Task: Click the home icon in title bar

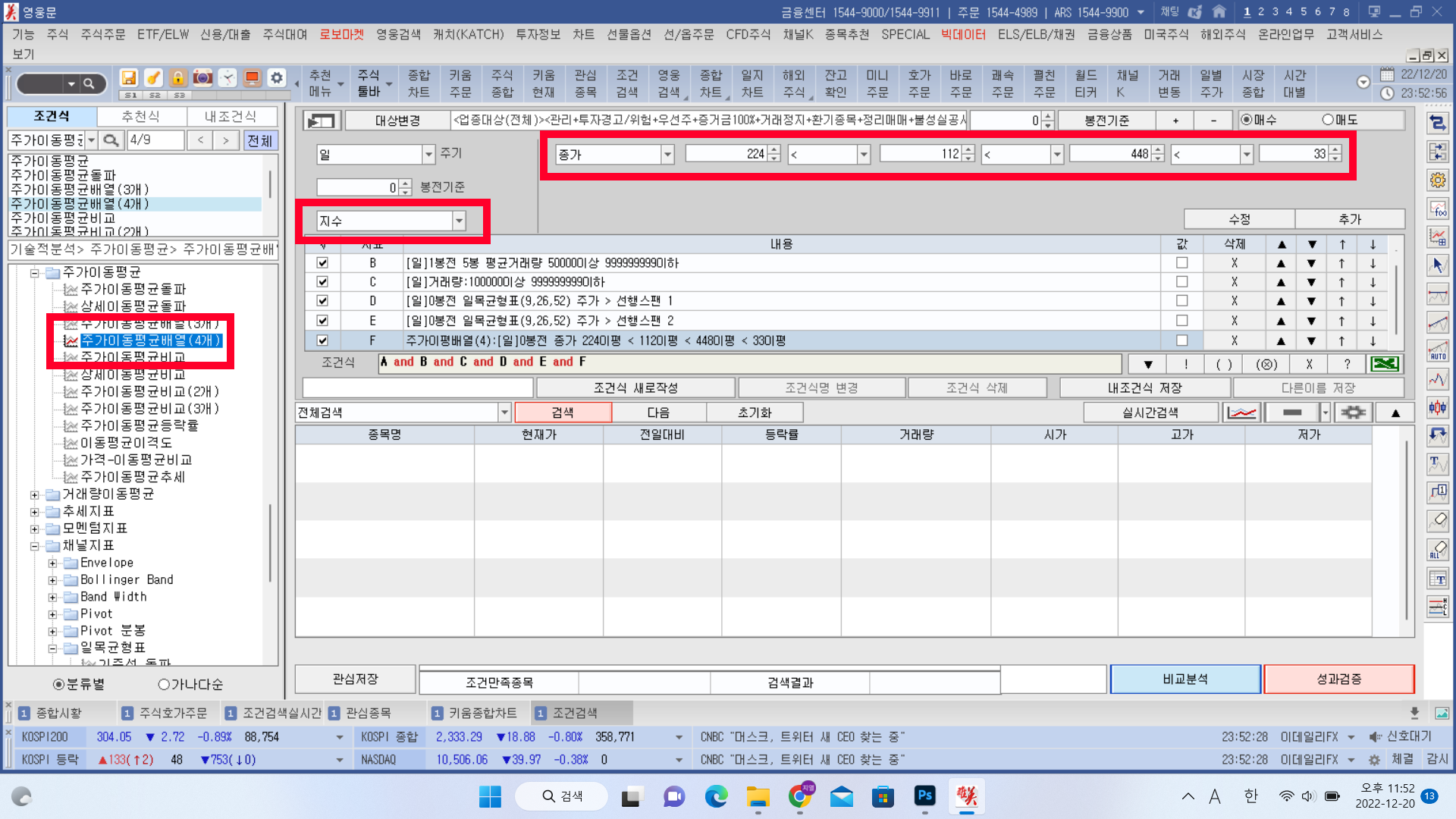Action: point(1219,11)
